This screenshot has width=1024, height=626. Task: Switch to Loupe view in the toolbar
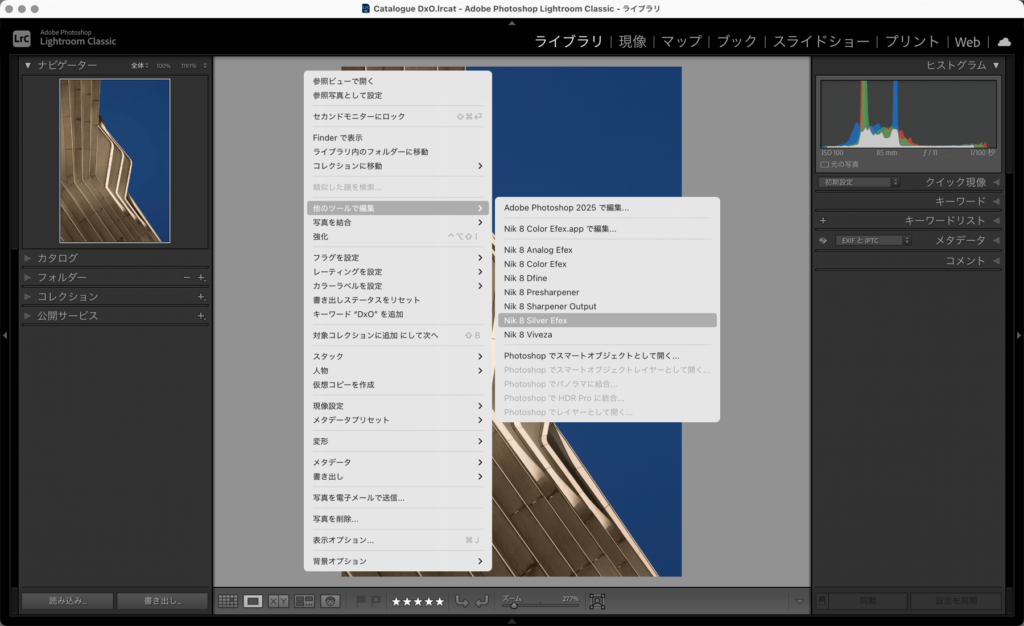point(253,601)
